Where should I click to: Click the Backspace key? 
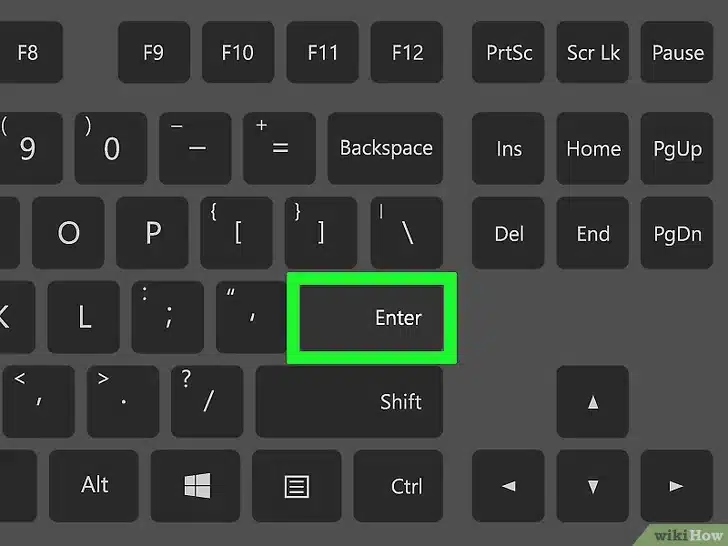385,148
